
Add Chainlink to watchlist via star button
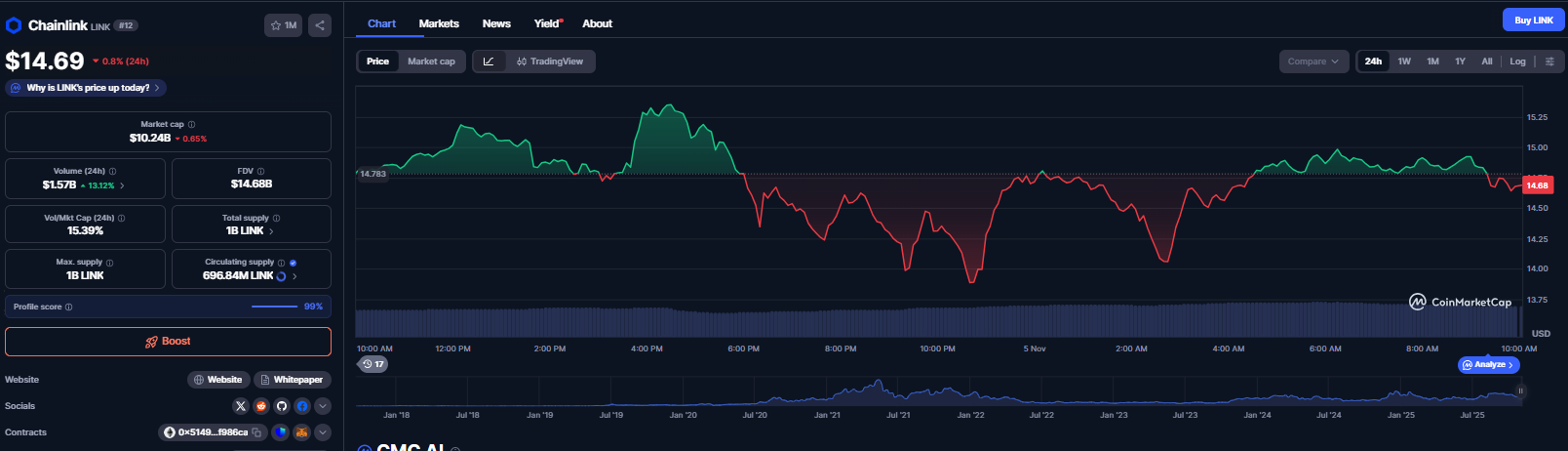[283, 25]
